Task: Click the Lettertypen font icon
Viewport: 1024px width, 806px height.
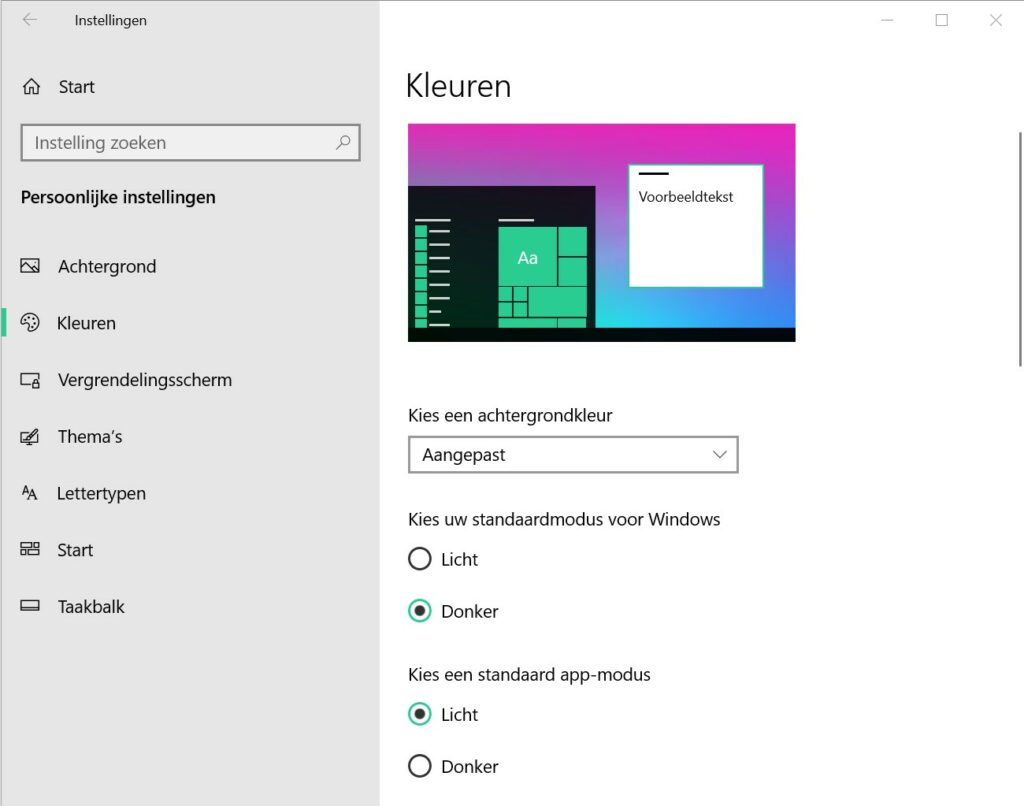Action: point(29,492)
